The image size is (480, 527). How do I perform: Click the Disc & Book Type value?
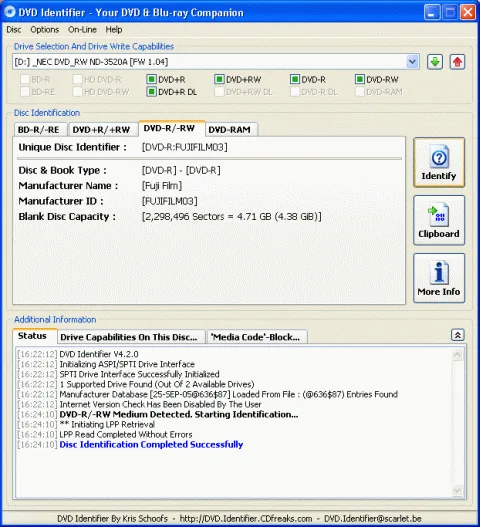[181, 170]
